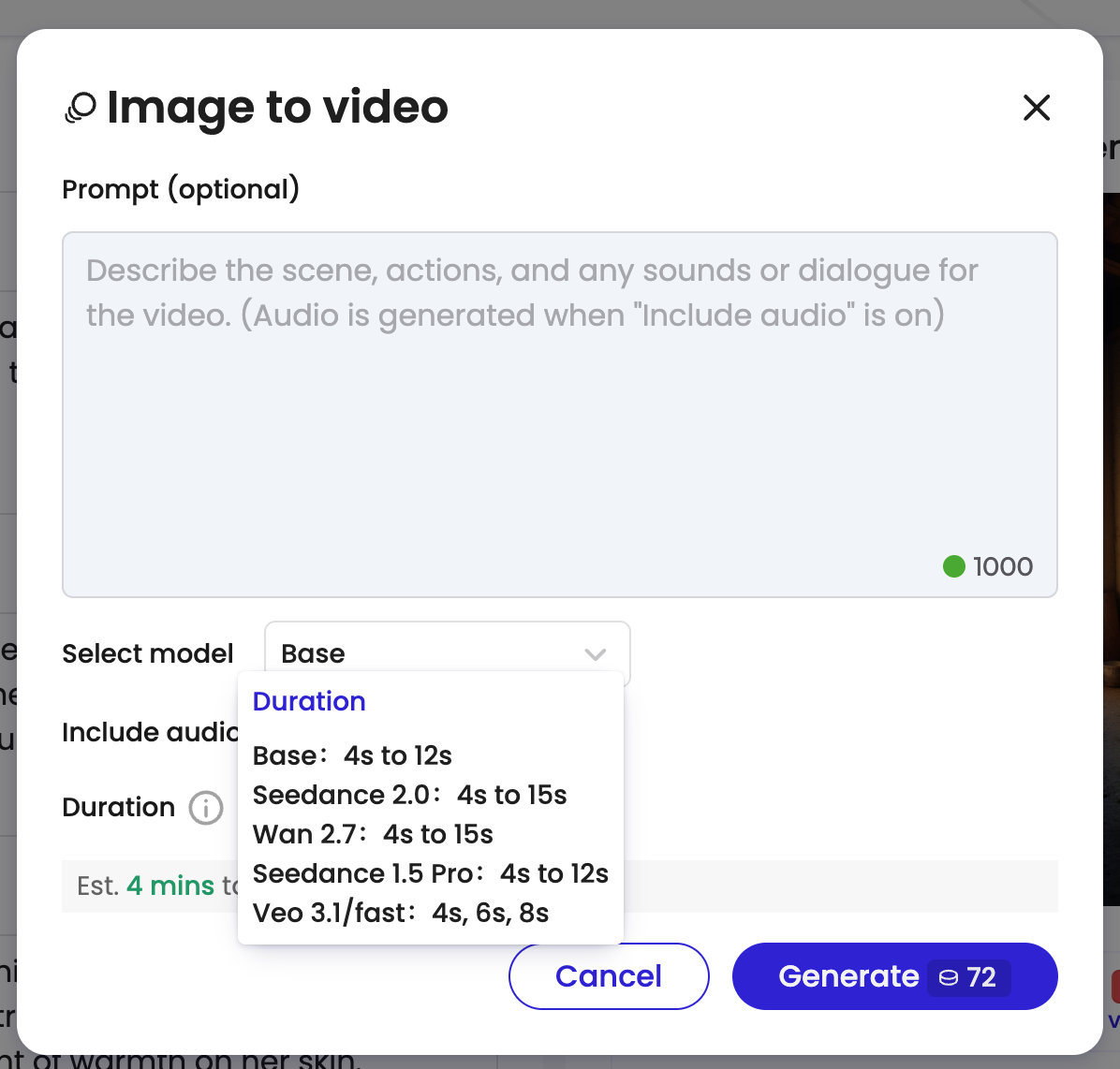Expand the model dropdown chevron arrow
Image resolution: width=1120 pixels, height=1069 pixels.
tap(596, 653)
